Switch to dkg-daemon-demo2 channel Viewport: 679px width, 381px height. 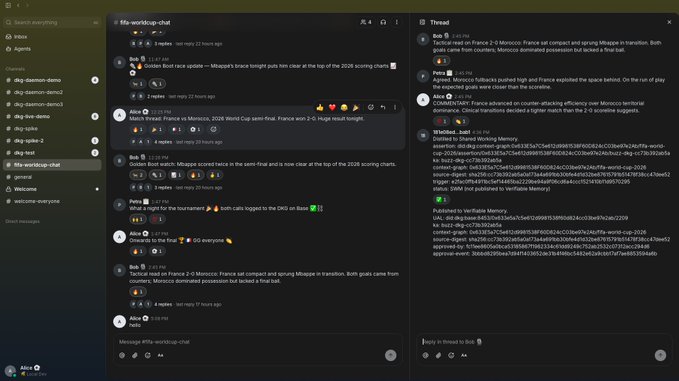[52, 92]
